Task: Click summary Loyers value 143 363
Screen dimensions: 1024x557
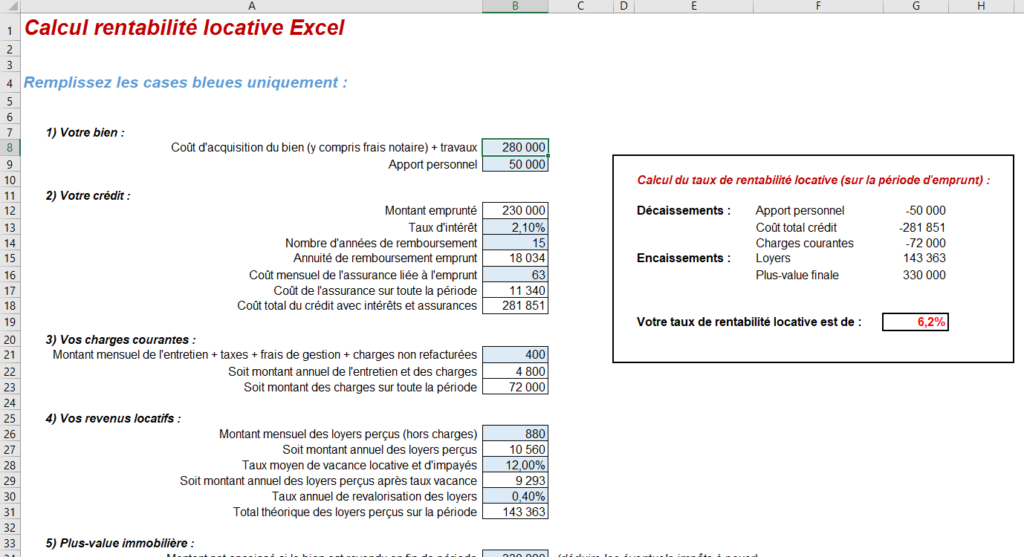Action: [x=924, y=258]
